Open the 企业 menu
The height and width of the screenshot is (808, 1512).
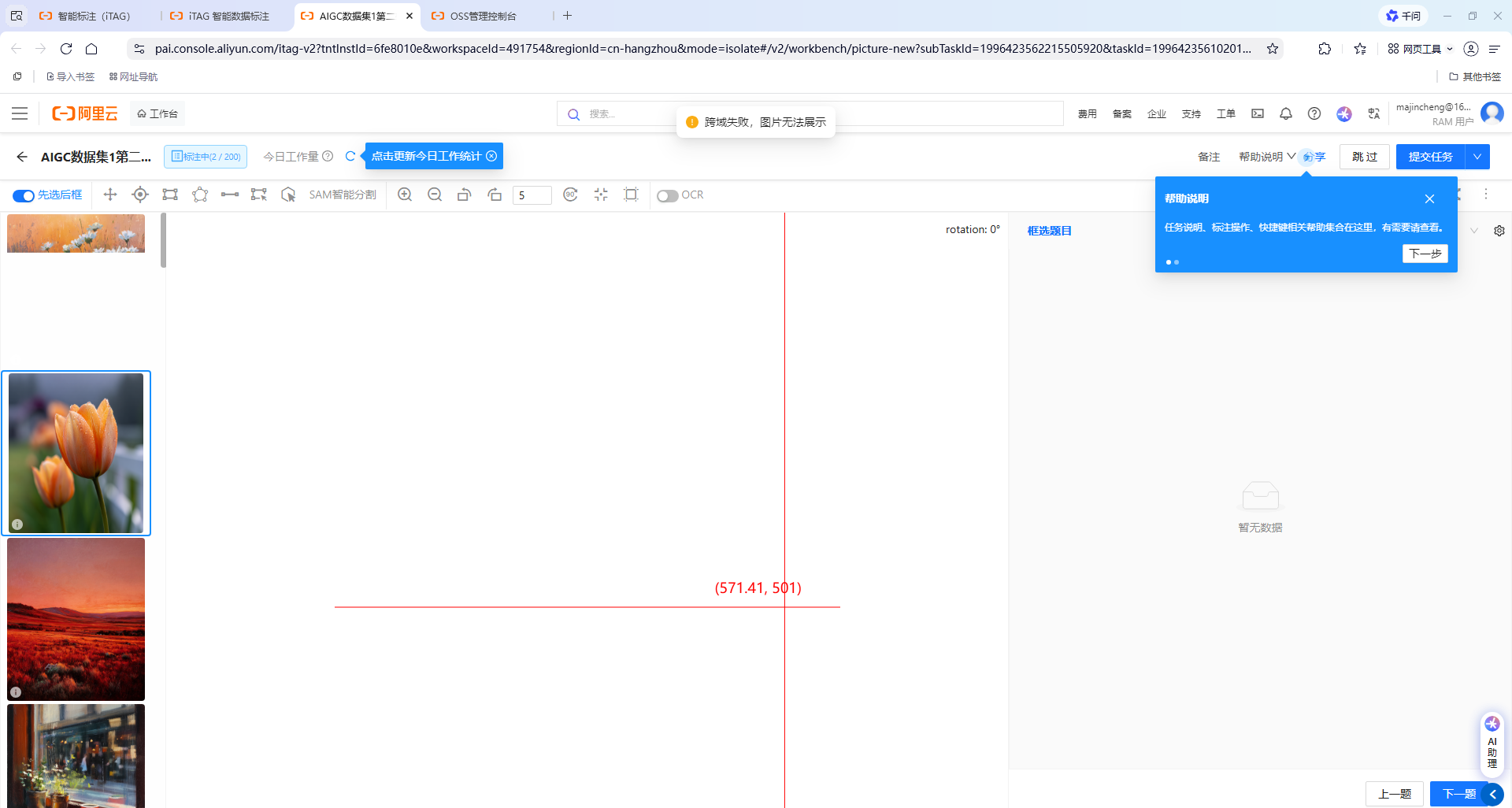point(1157,114)
